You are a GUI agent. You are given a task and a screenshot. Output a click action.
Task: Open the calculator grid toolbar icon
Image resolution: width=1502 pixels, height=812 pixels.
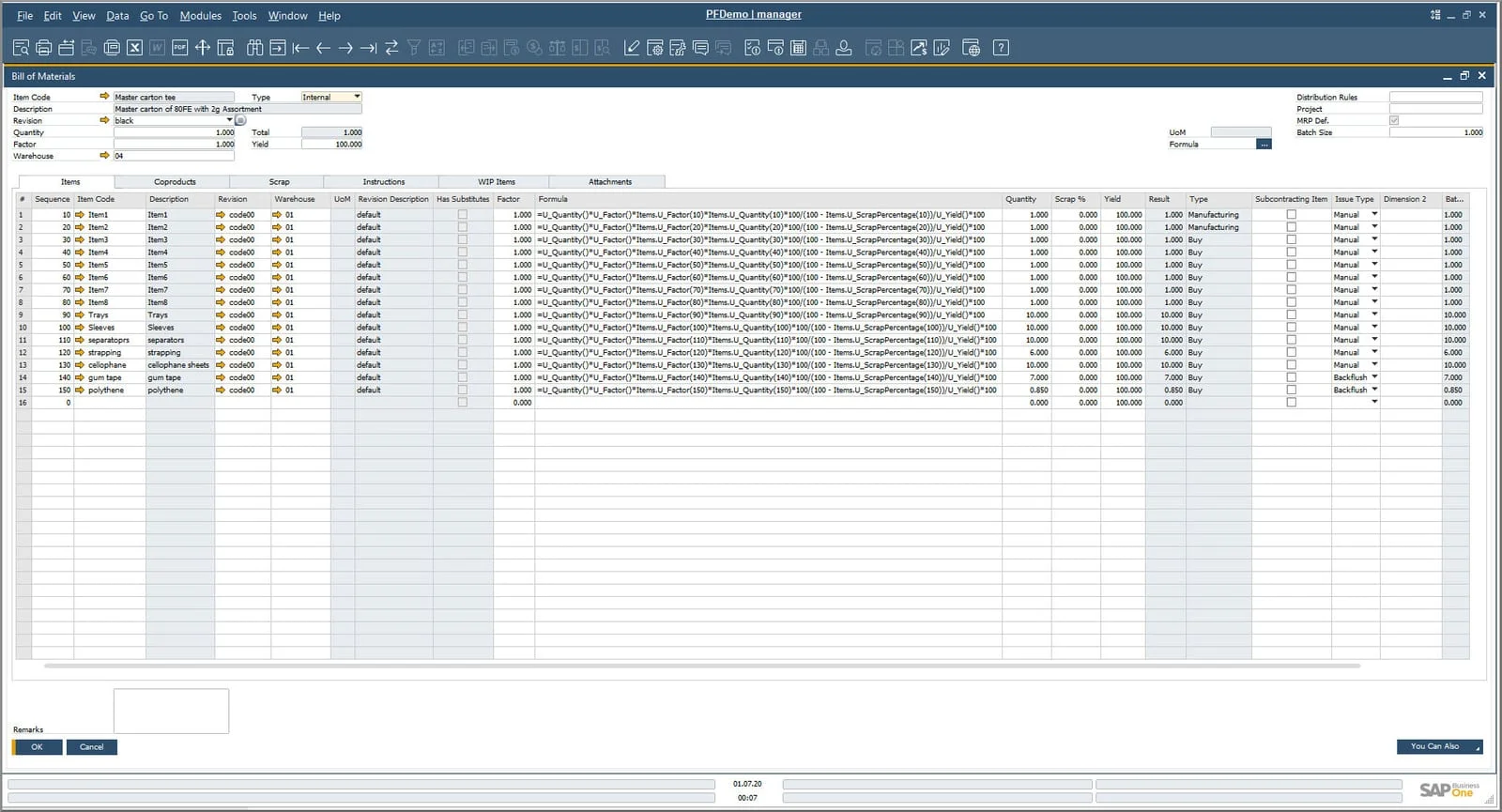pos(798,48)
